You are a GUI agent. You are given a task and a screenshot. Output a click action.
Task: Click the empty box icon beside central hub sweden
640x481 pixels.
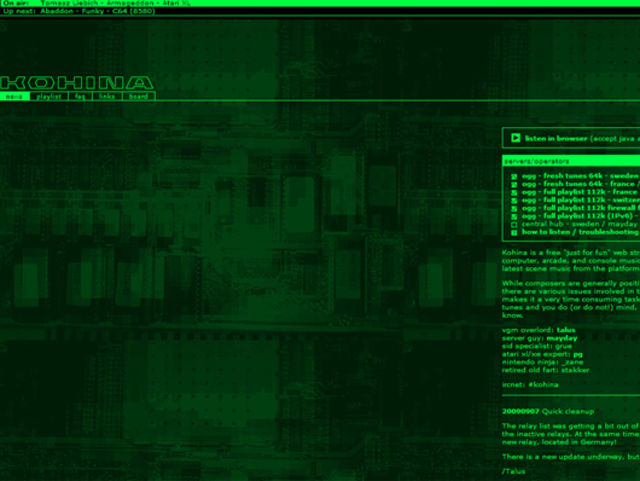pyautogui.click(x=514, y=225)
